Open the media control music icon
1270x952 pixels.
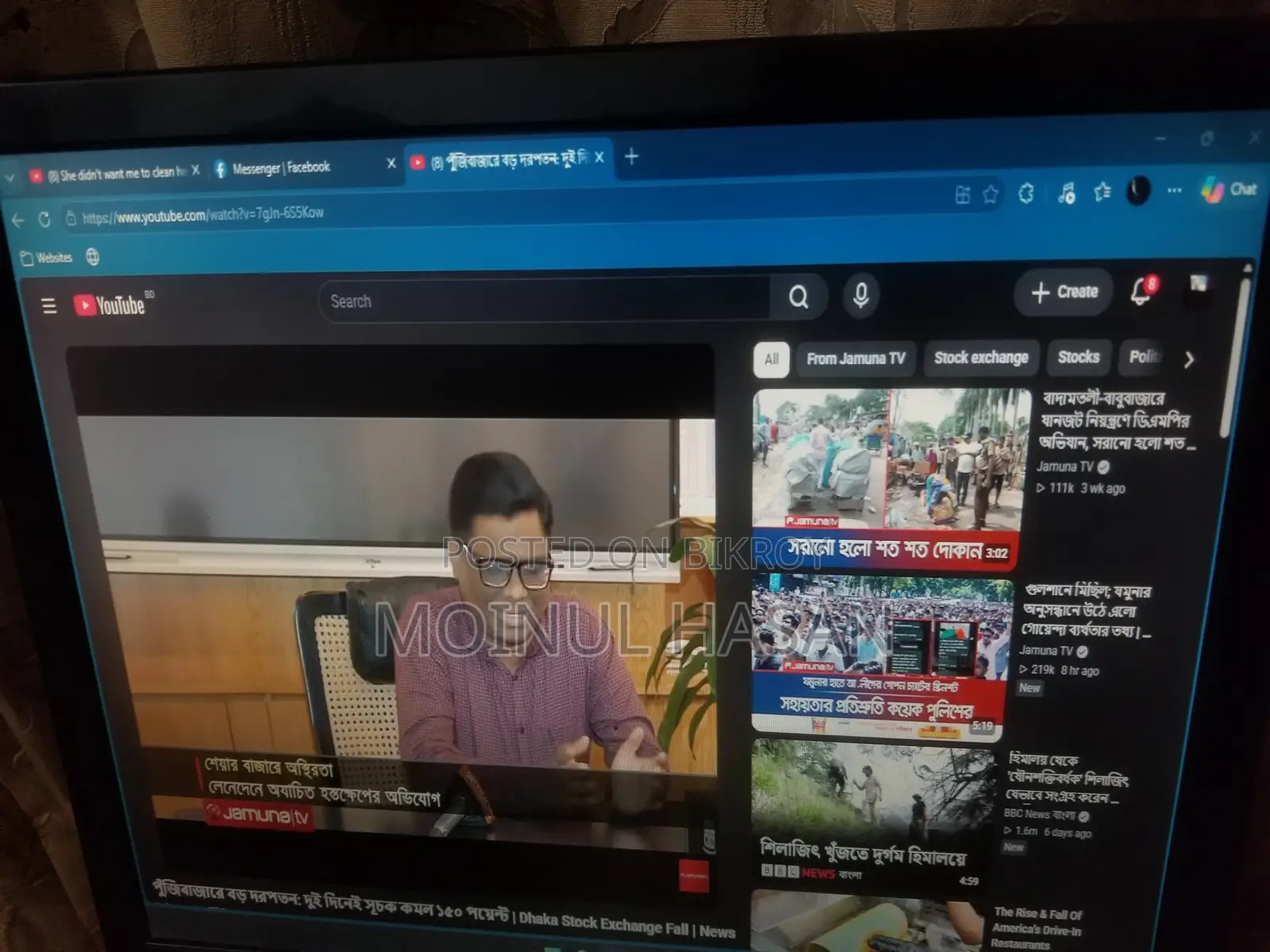pos(1066,193)
